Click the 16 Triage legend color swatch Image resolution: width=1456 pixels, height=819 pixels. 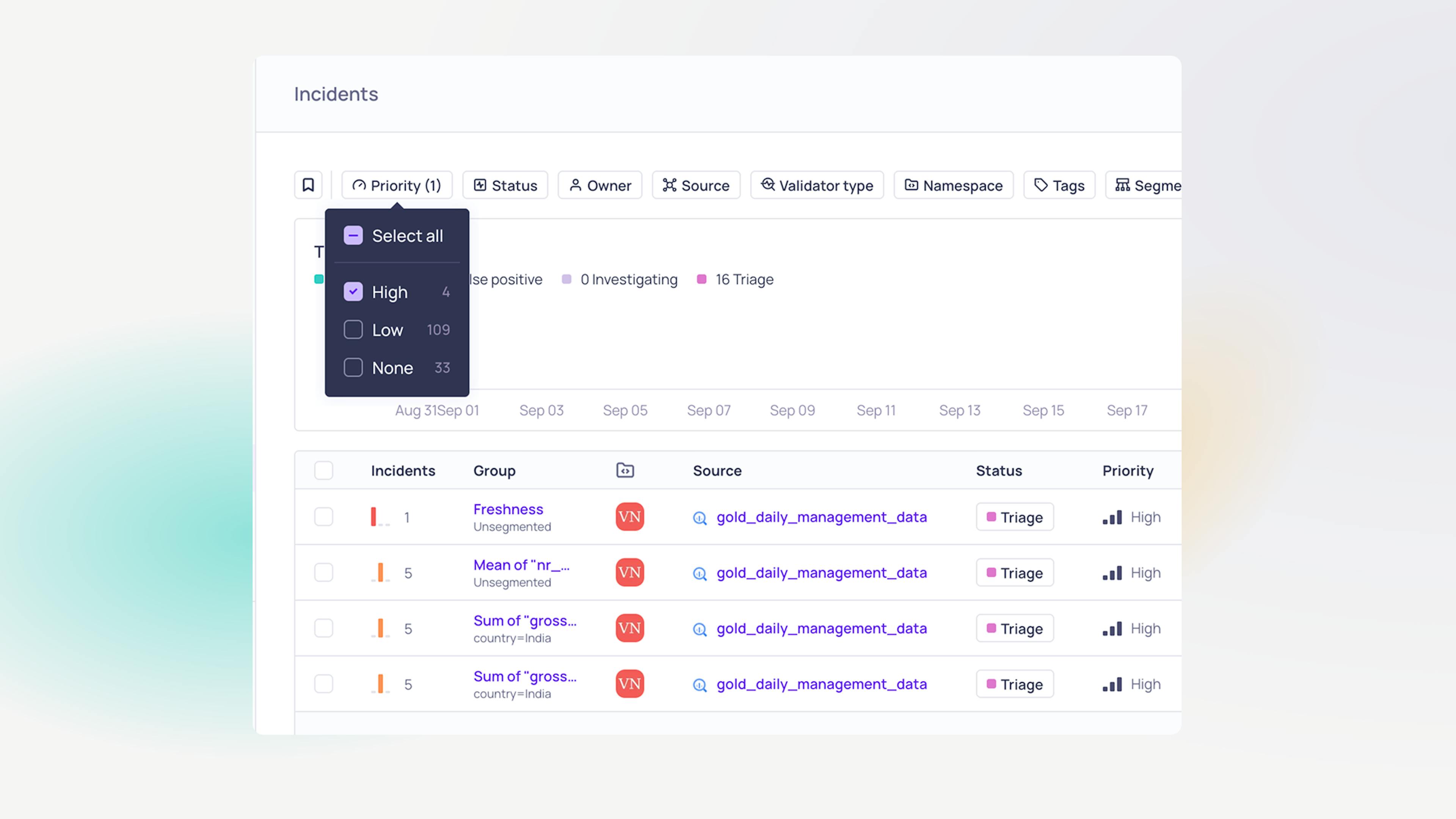click(701, 279)
